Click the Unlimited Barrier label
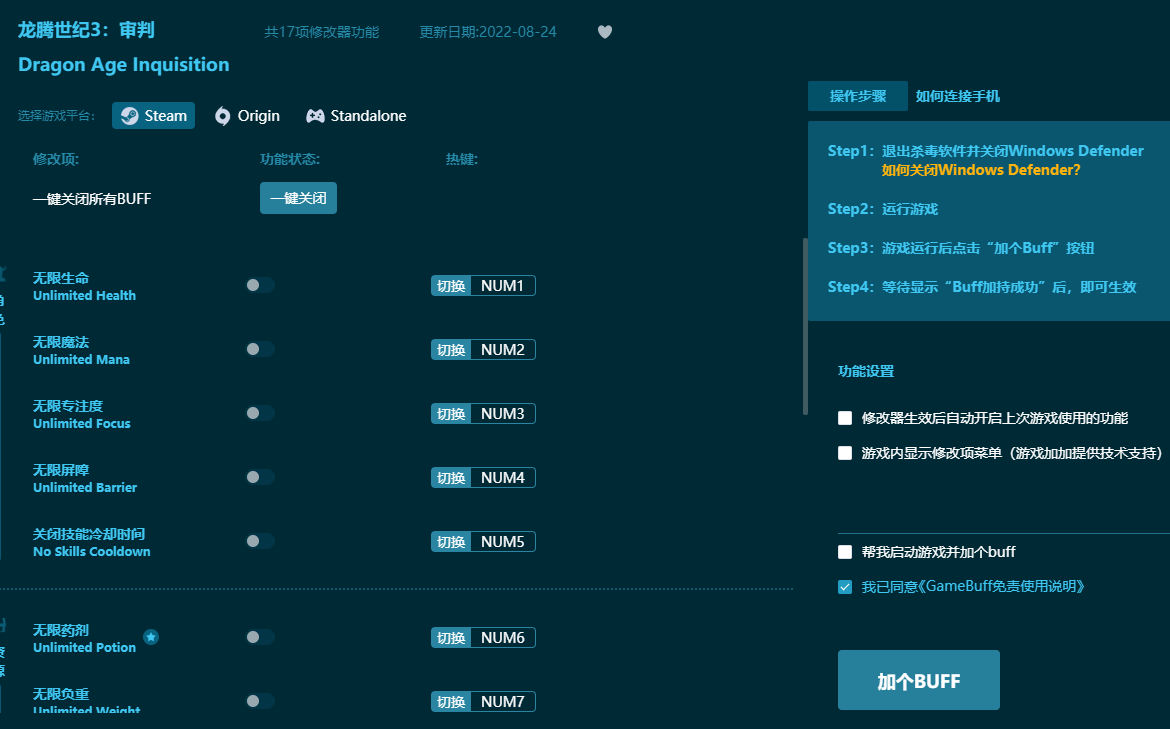1170x729 pixels. [x=85, y=487]
